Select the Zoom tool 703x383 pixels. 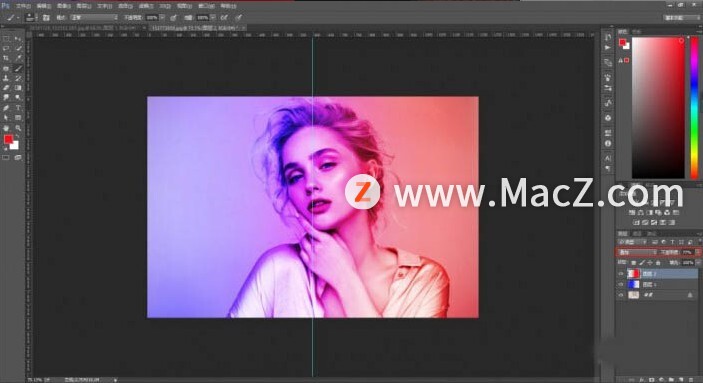[18, 127]
